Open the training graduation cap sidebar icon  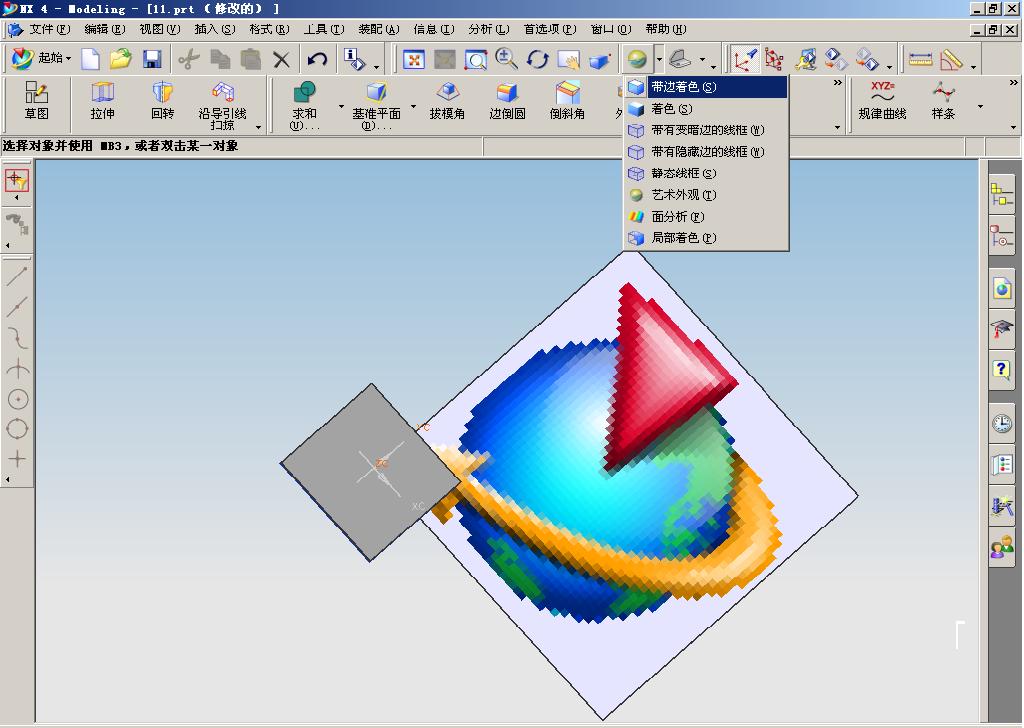(x=1002, y=328)
